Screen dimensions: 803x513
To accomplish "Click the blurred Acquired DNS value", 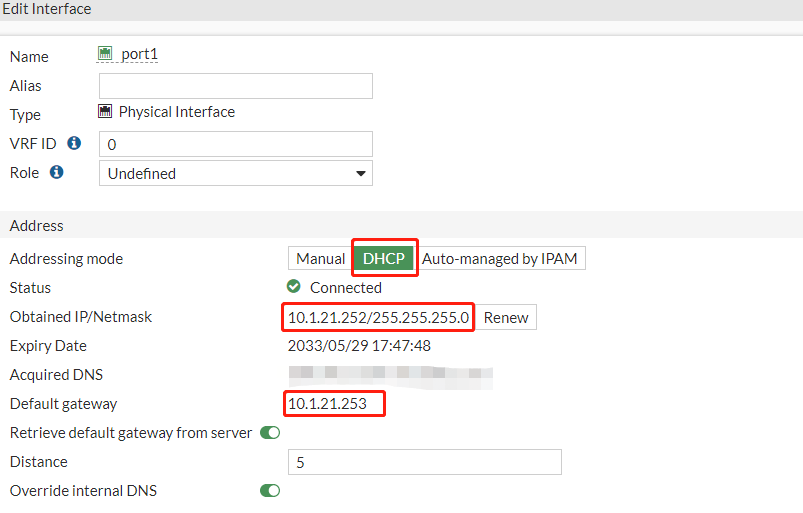I will tap(390, 375).
